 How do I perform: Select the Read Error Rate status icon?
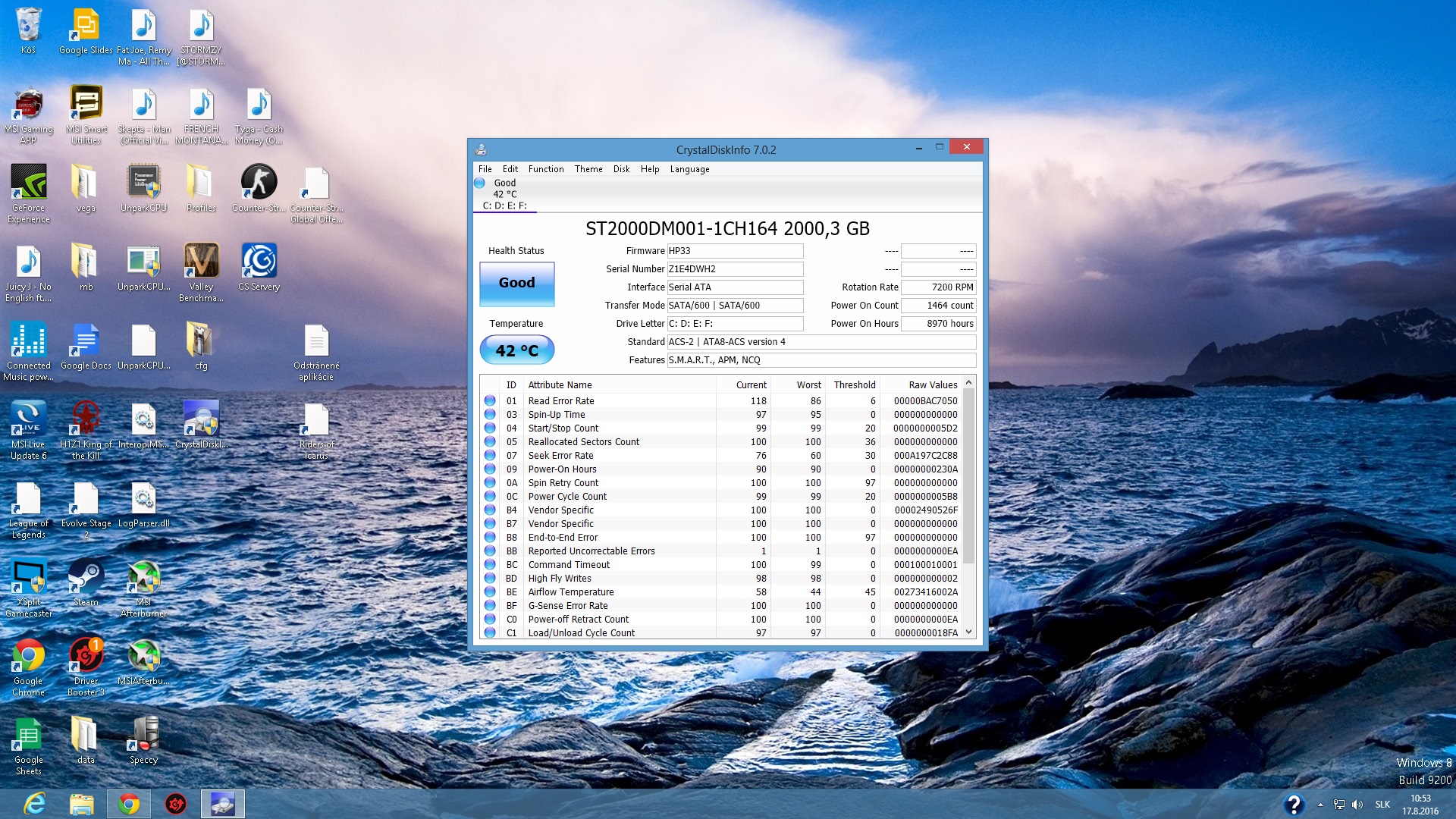[490, 401]
